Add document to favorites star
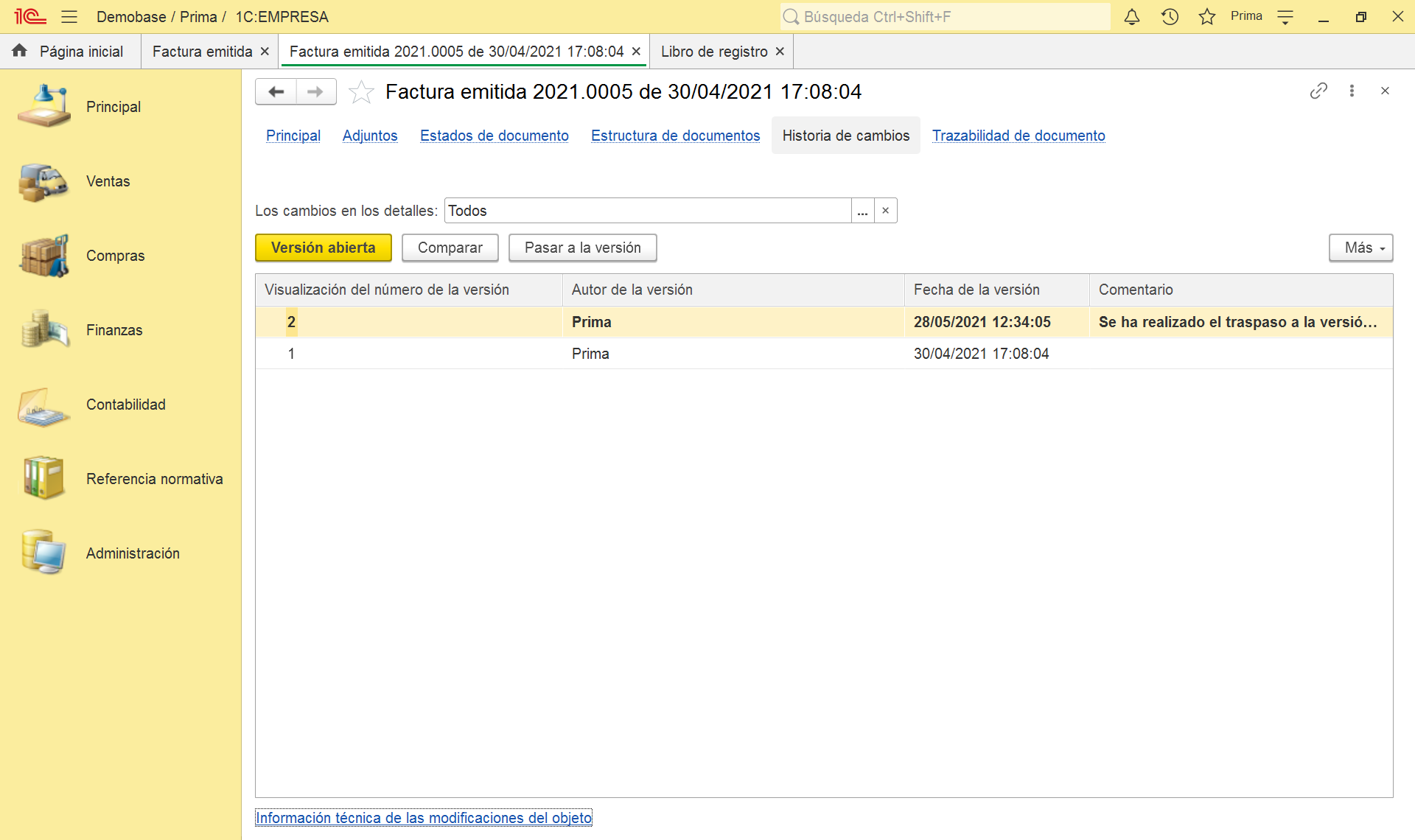This screenshot has height=840, width=1415. point(361,92)
